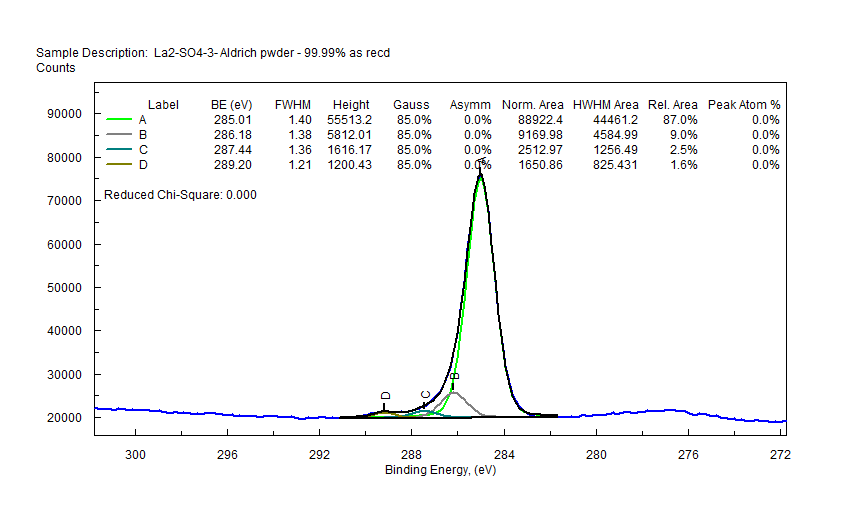Click the Height column header
The width and height of the screenshot is (842, 507).
click(x=351, y=105)
